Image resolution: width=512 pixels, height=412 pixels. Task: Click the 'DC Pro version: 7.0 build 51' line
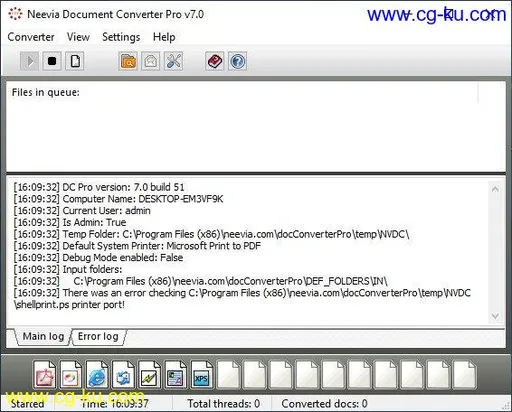[99, 187]
